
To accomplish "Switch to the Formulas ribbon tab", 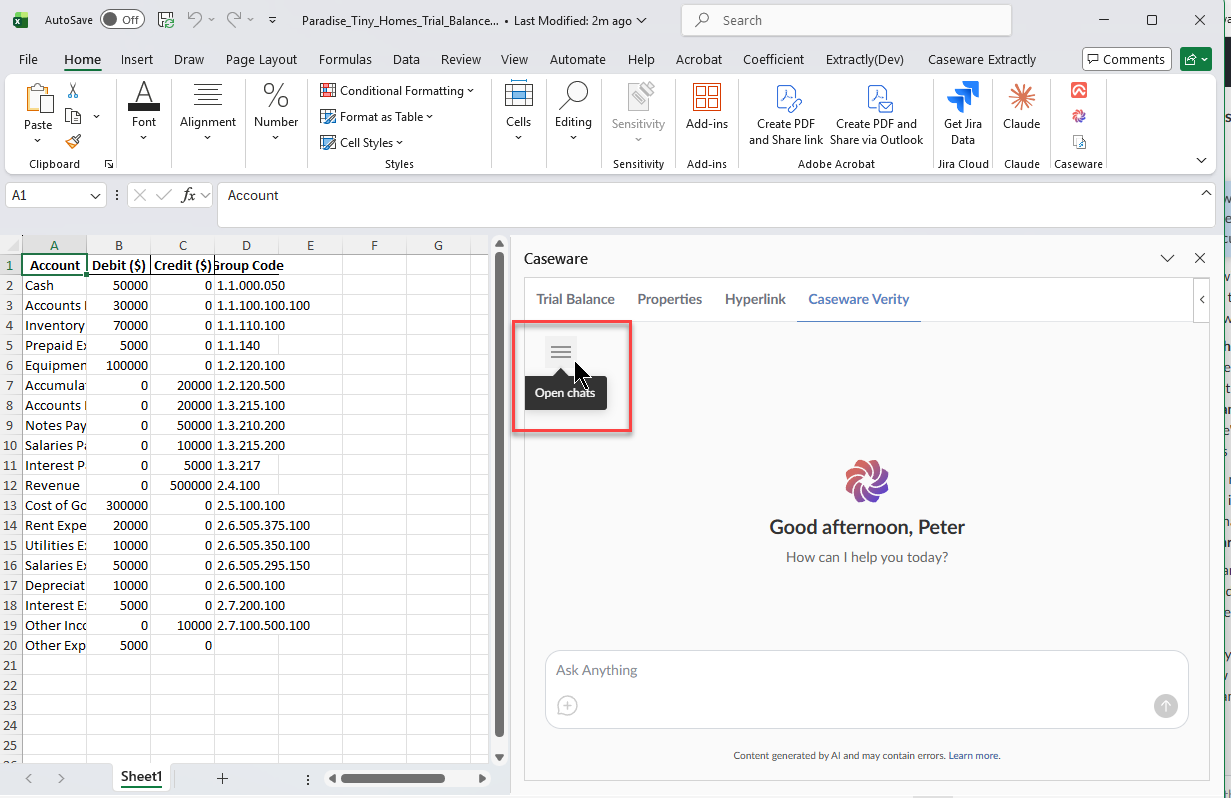I will (x=345, y=59).
